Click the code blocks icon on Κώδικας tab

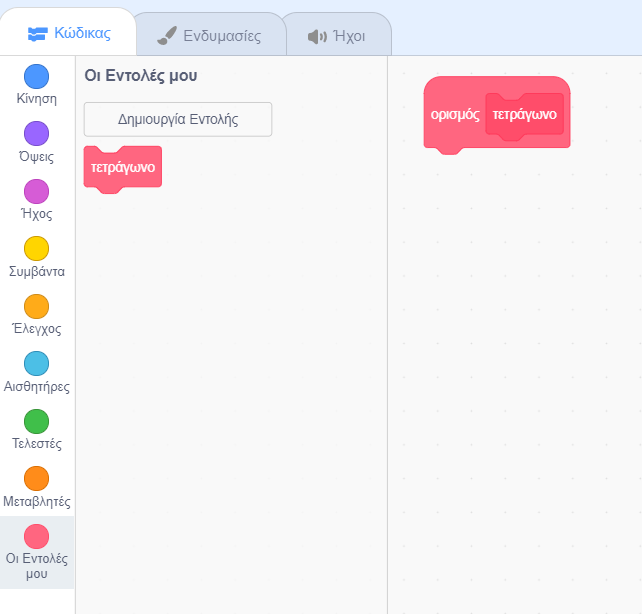click(37, 34)
